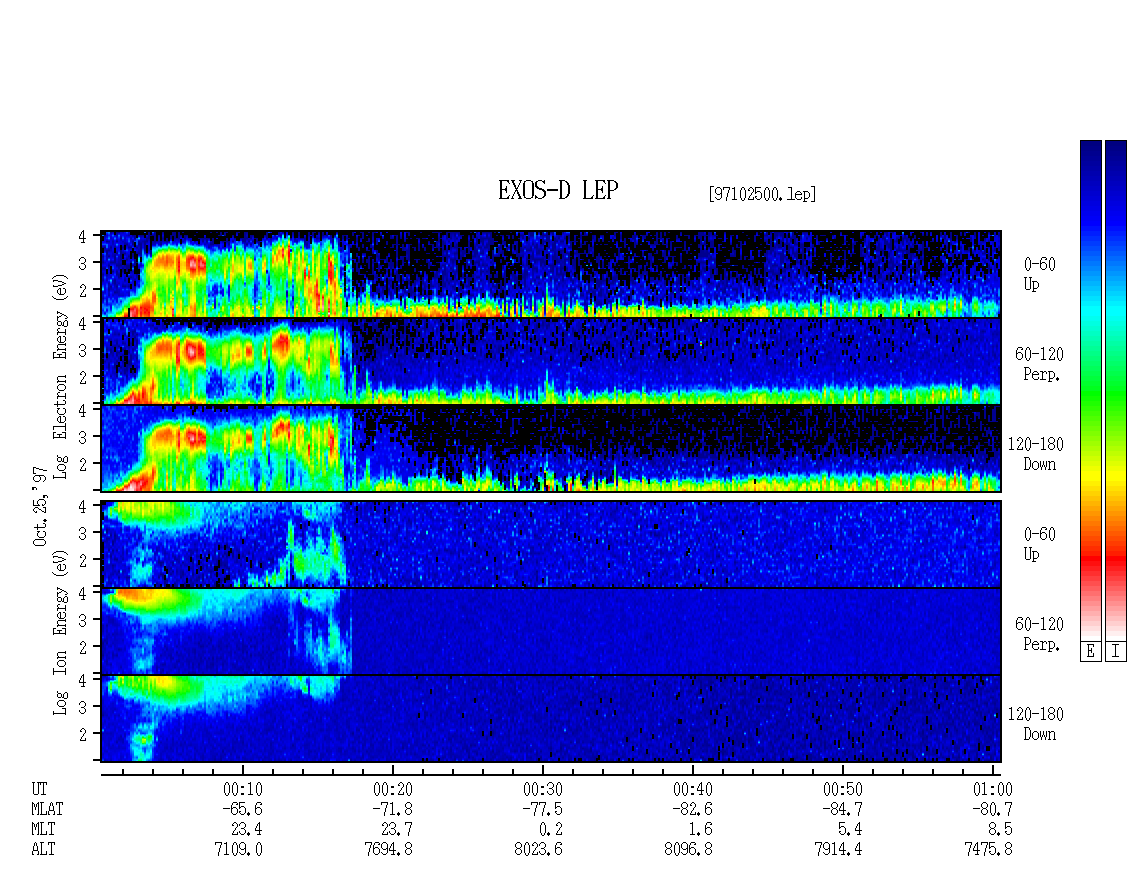This screenshot has width=1130, height=875.
Task: Click the UT row label
Action: click(40, 789)
